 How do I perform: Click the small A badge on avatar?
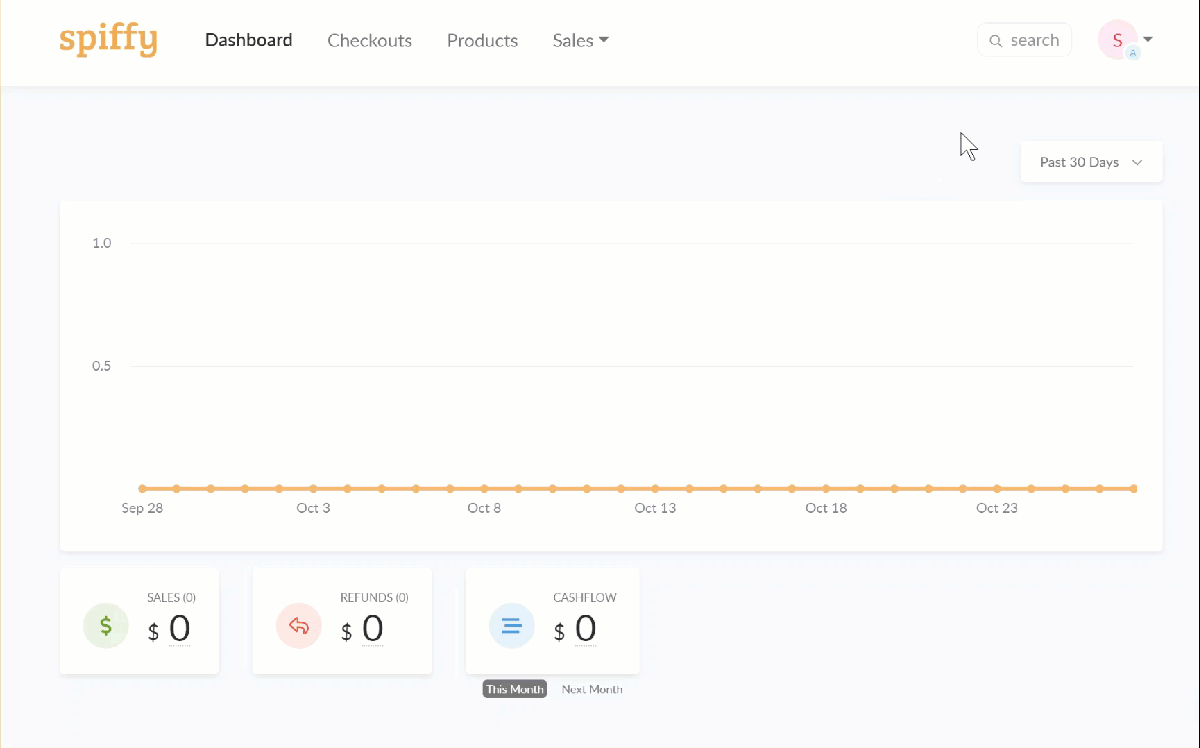coord(1133,53)
